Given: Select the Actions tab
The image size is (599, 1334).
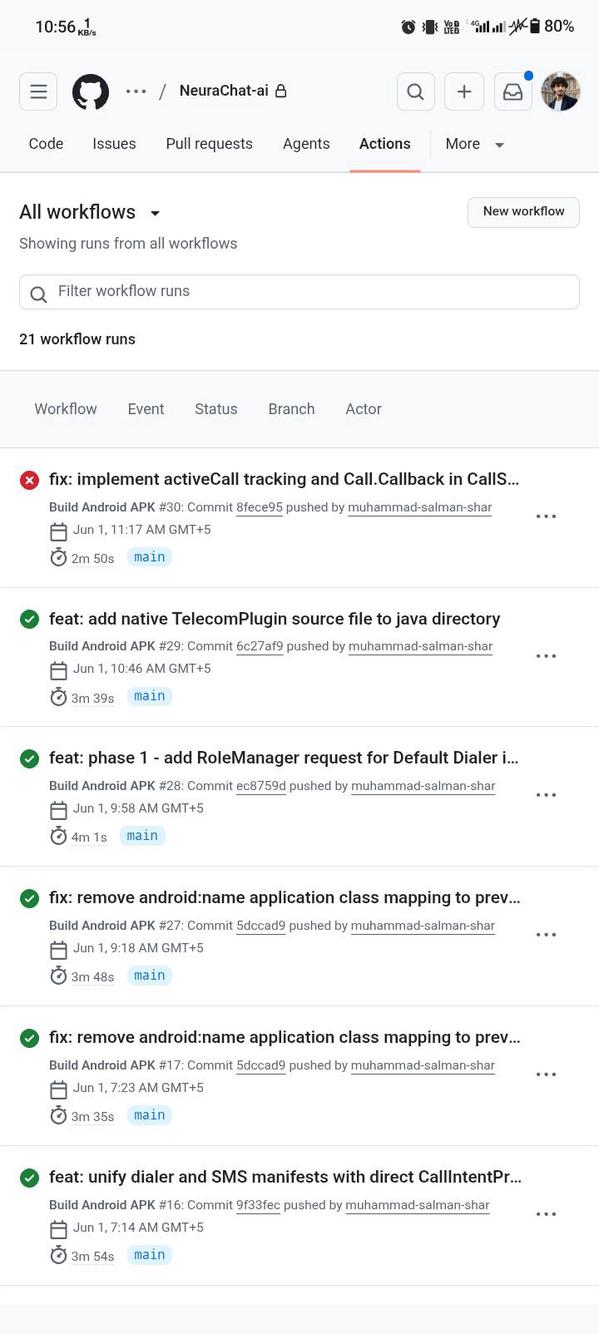Looking at the screenshot, I should click(385, 144).
